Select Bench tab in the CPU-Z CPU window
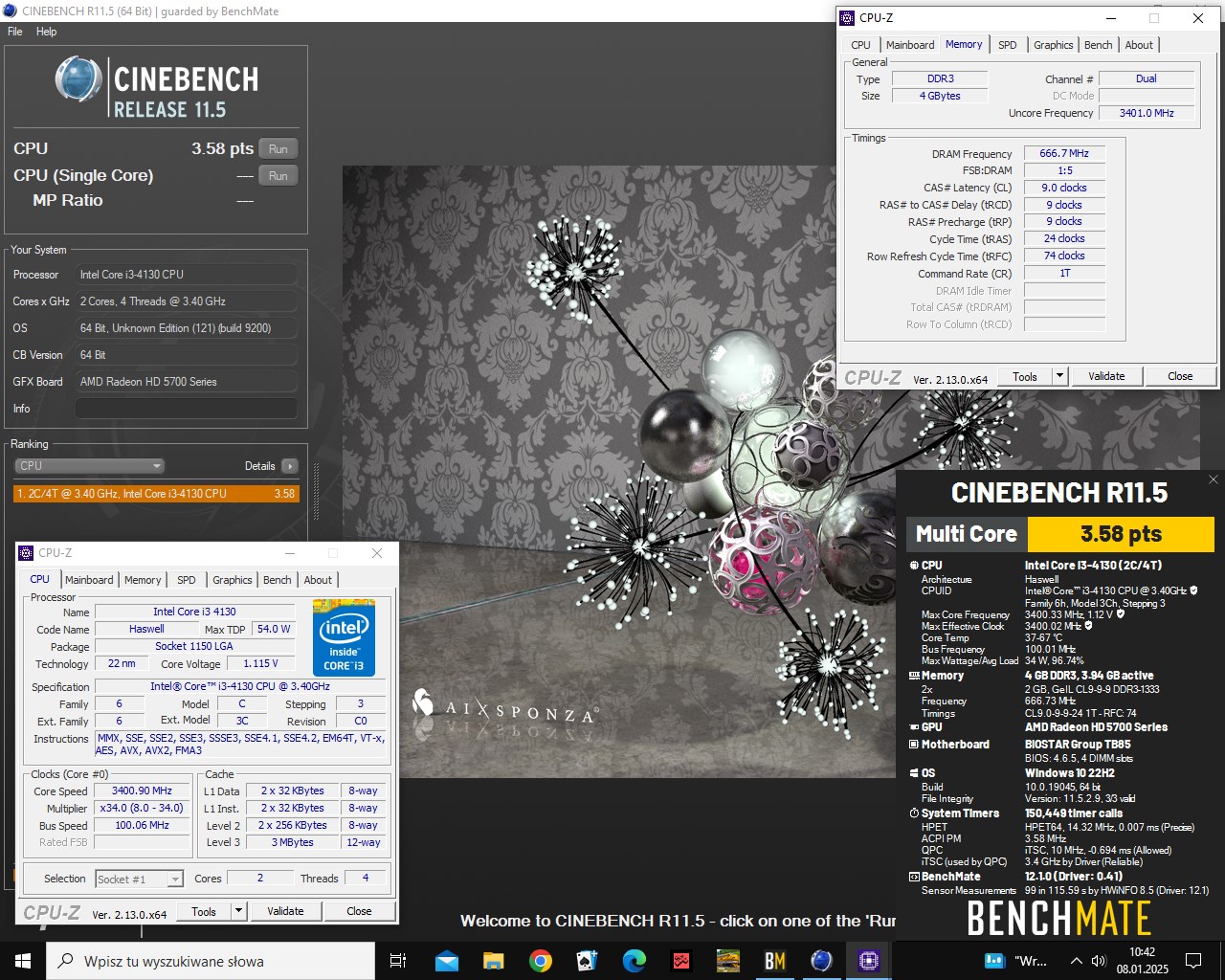This screenshot has width=1225, height=980. [278, 580]
